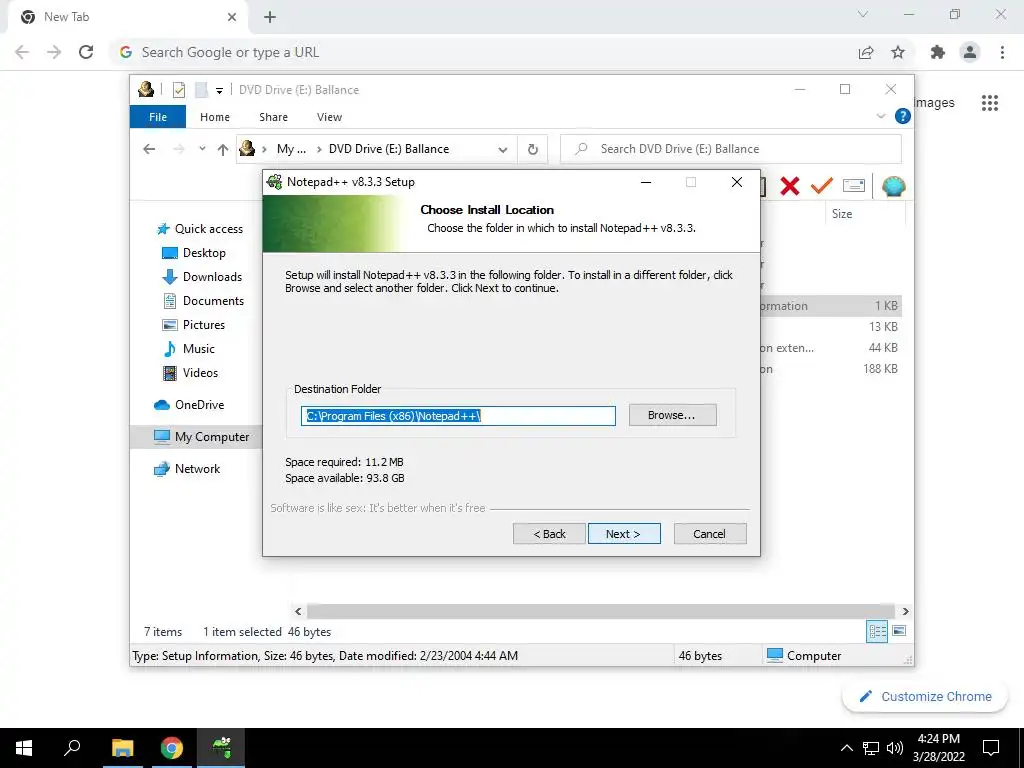Click the horizontal scrollbar in Explorer file list
This screenshot has height=768, width=1024.
[601, 611]
